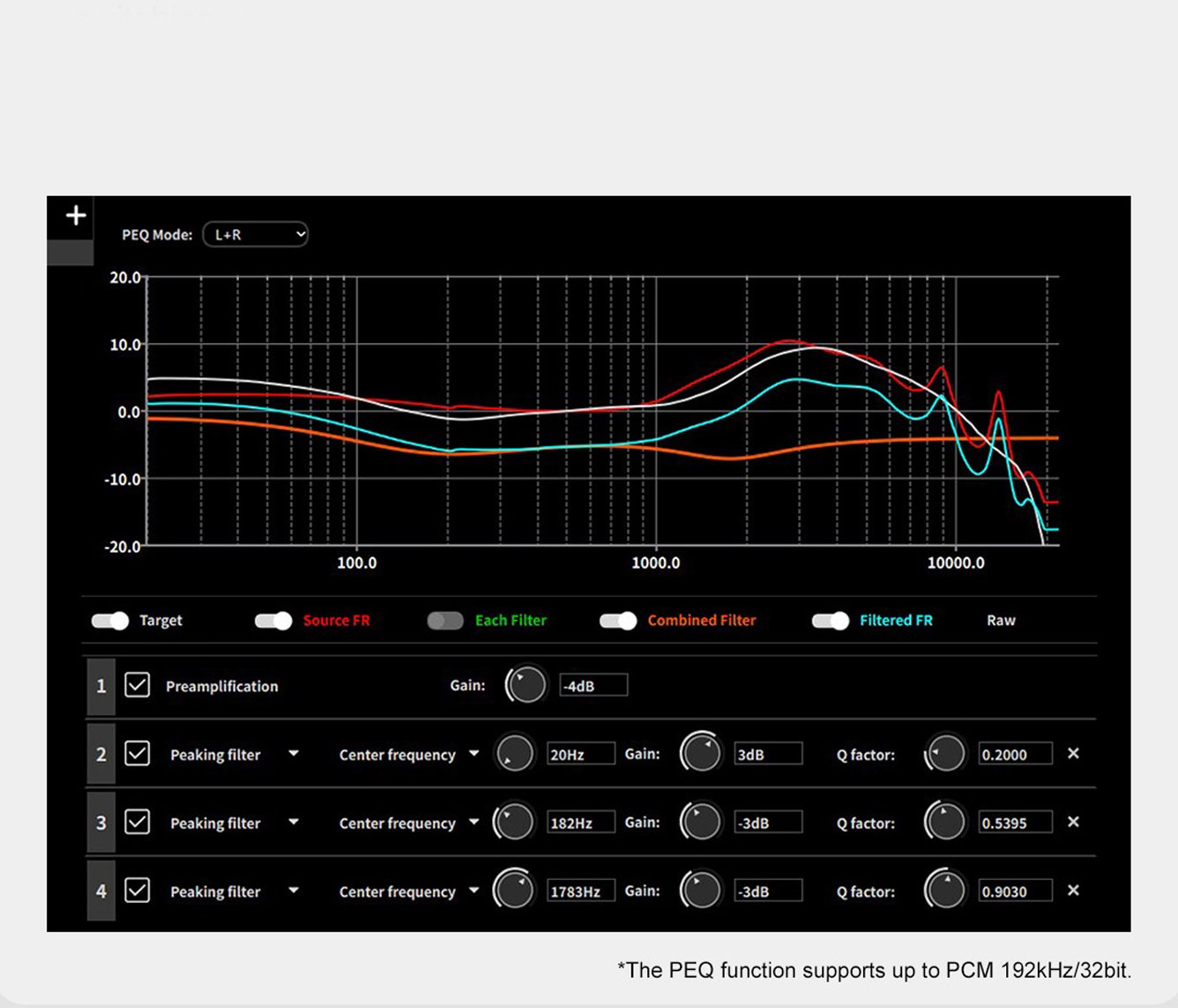Screen dimensions: 1178x1008
Task: Toggle the Filtered FR switch
Action: (830, 621)
